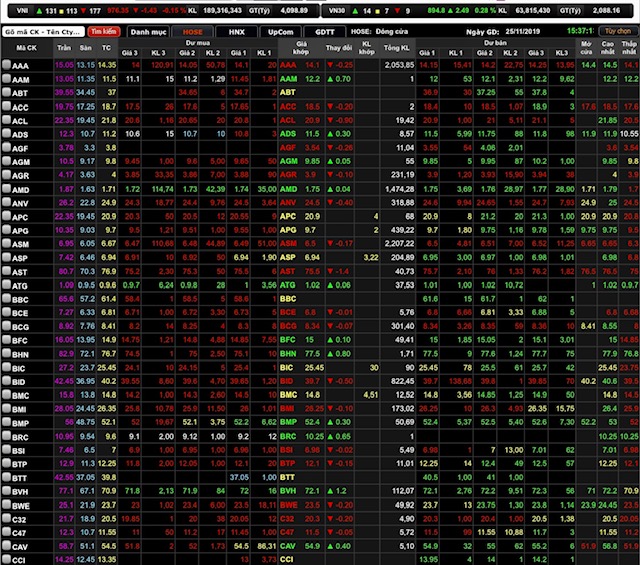Screen dimensions: 640x565
Task: Click the Mã CK column header
Action: [x=27, y=48]
